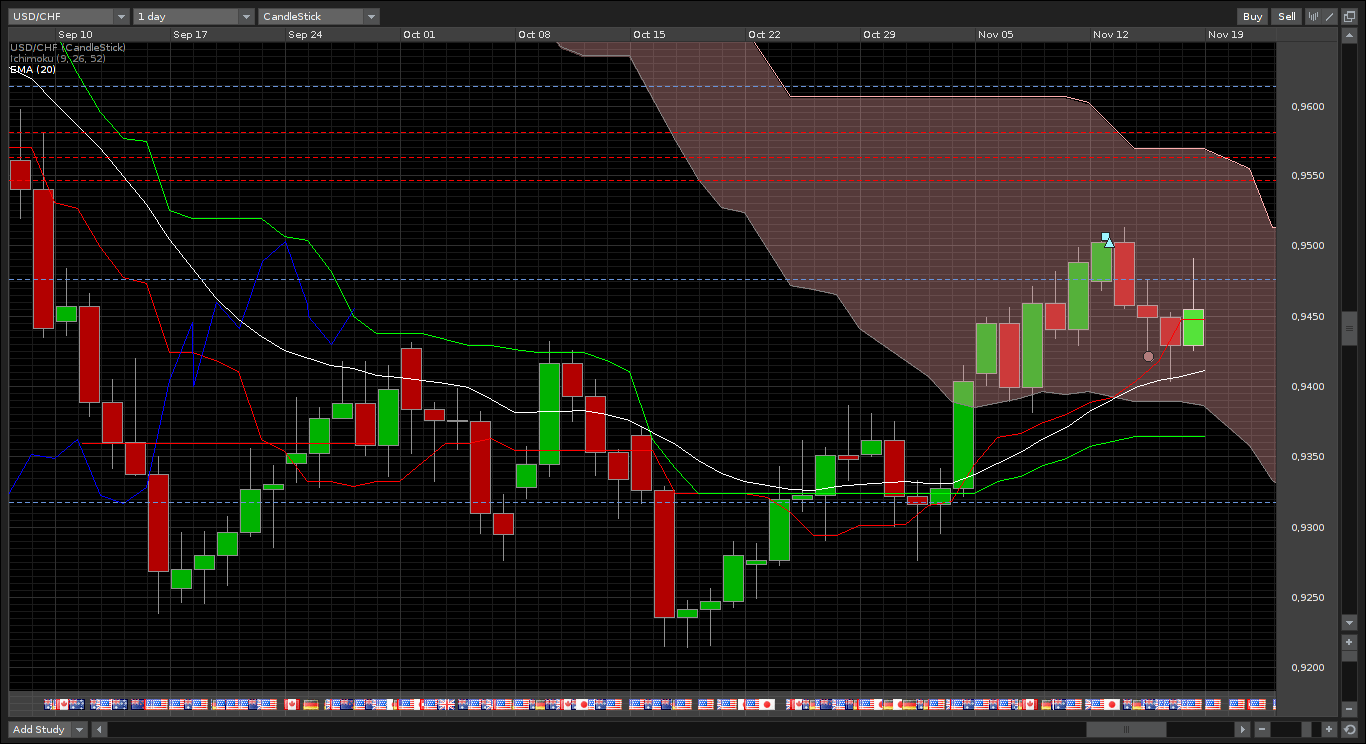
Task: Click the scroll left arrow beside Add Study
Action: click(x=100, y=729)
